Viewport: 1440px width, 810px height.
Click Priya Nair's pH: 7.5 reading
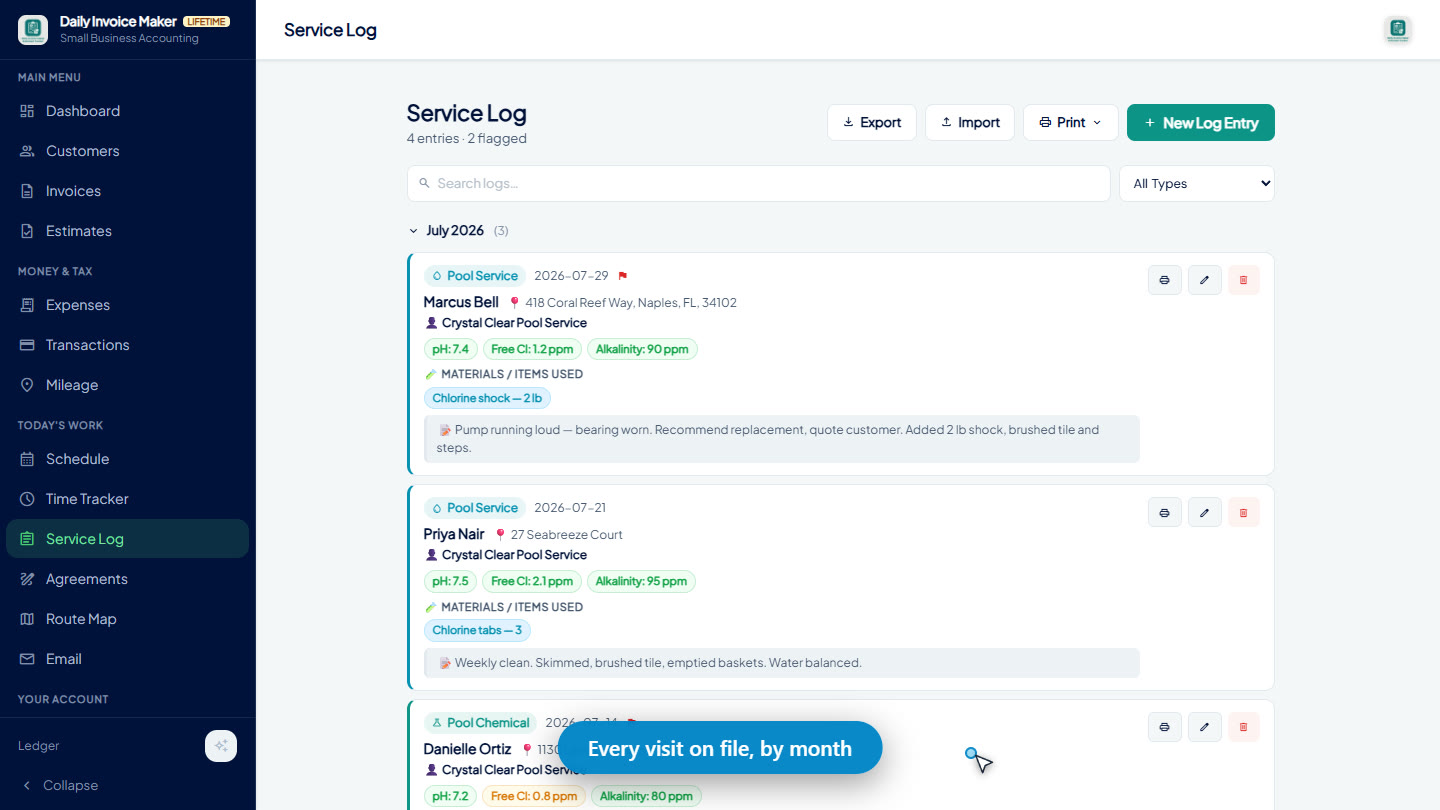pos(451,581)
